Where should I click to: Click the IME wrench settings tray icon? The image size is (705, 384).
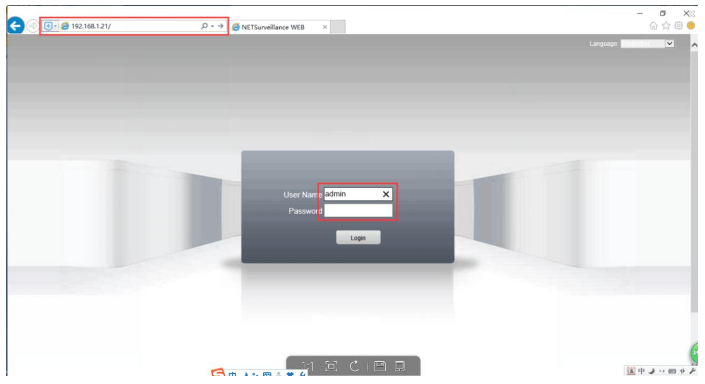tap(692, 371)
